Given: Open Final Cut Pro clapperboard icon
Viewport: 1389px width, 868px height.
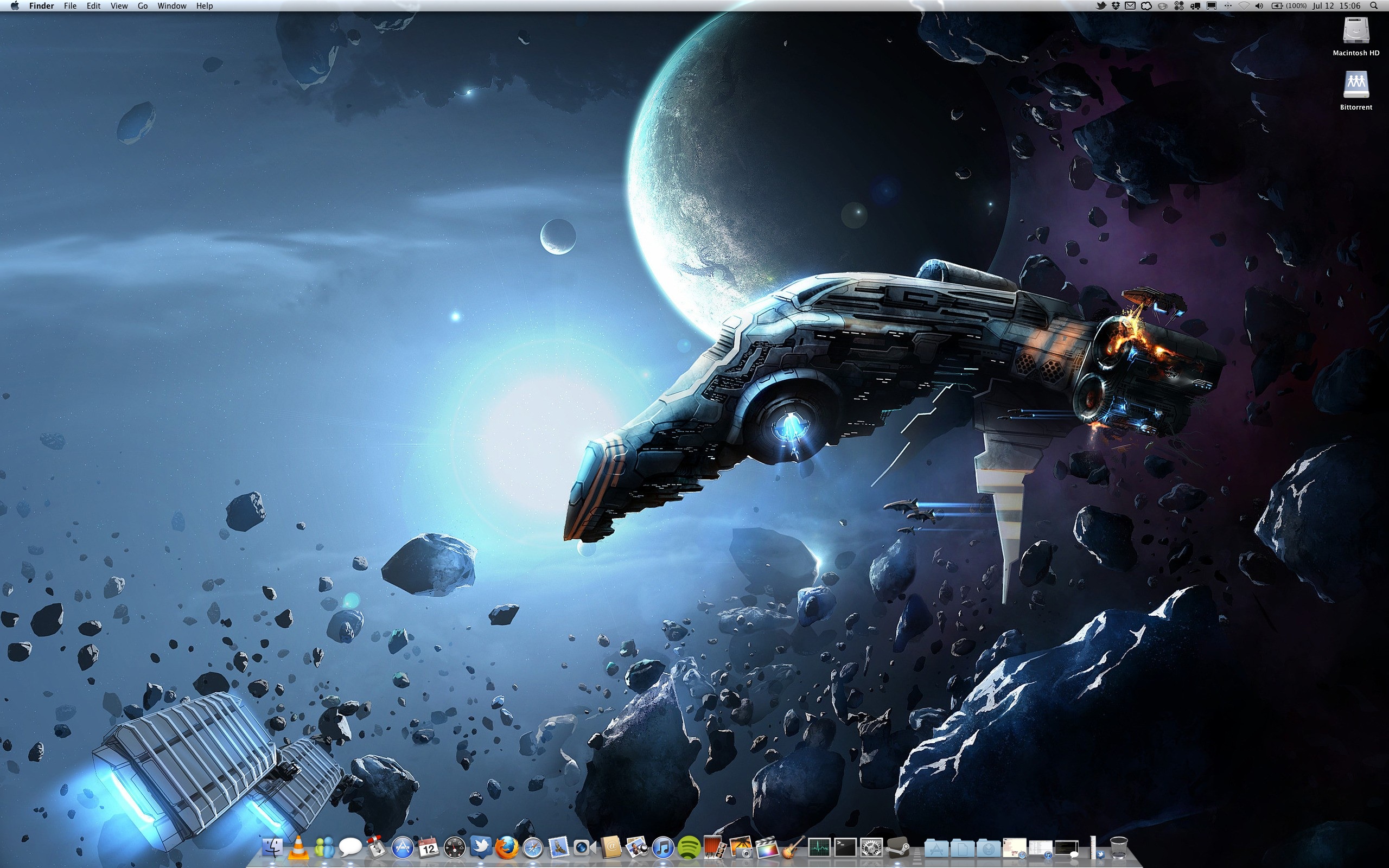Looking at the screenshot, I should 767,847.
